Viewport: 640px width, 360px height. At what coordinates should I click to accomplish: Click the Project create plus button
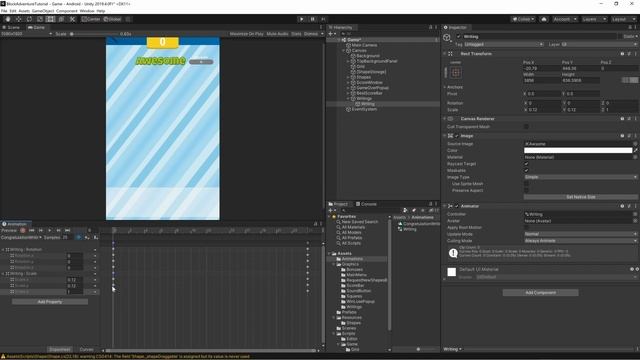(x=331, y=211)
